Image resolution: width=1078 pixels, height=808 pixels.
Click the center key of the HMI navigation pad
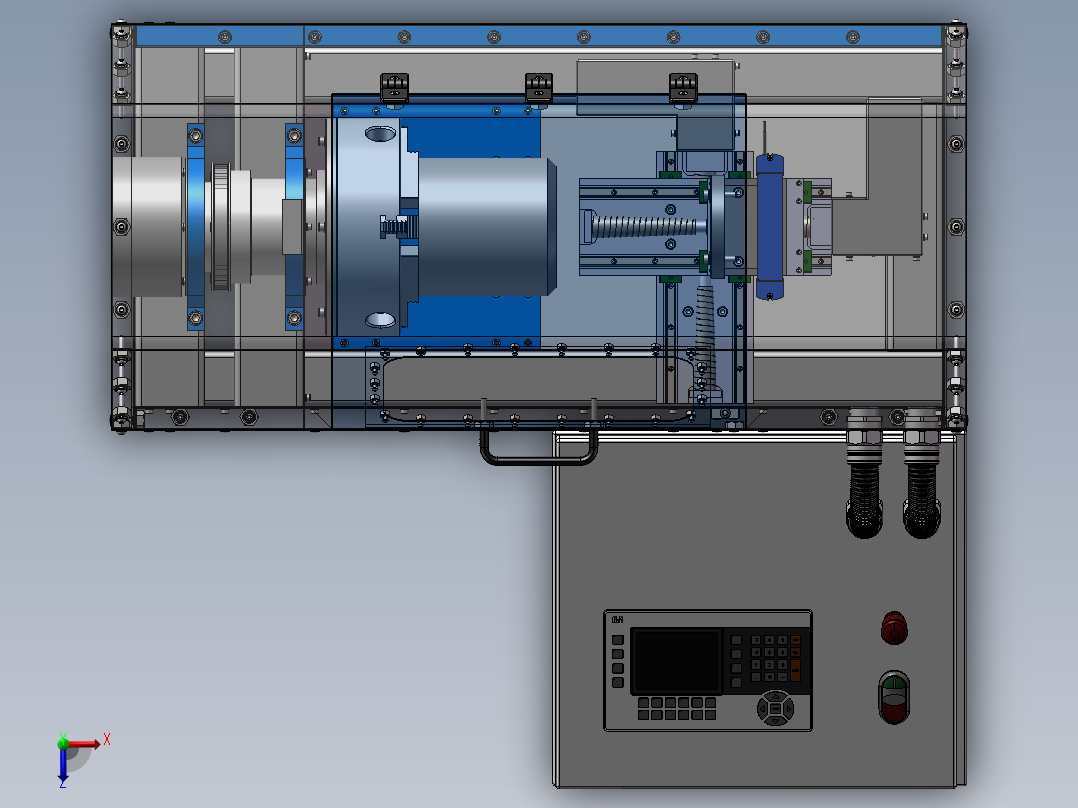[x=776, y=709]
